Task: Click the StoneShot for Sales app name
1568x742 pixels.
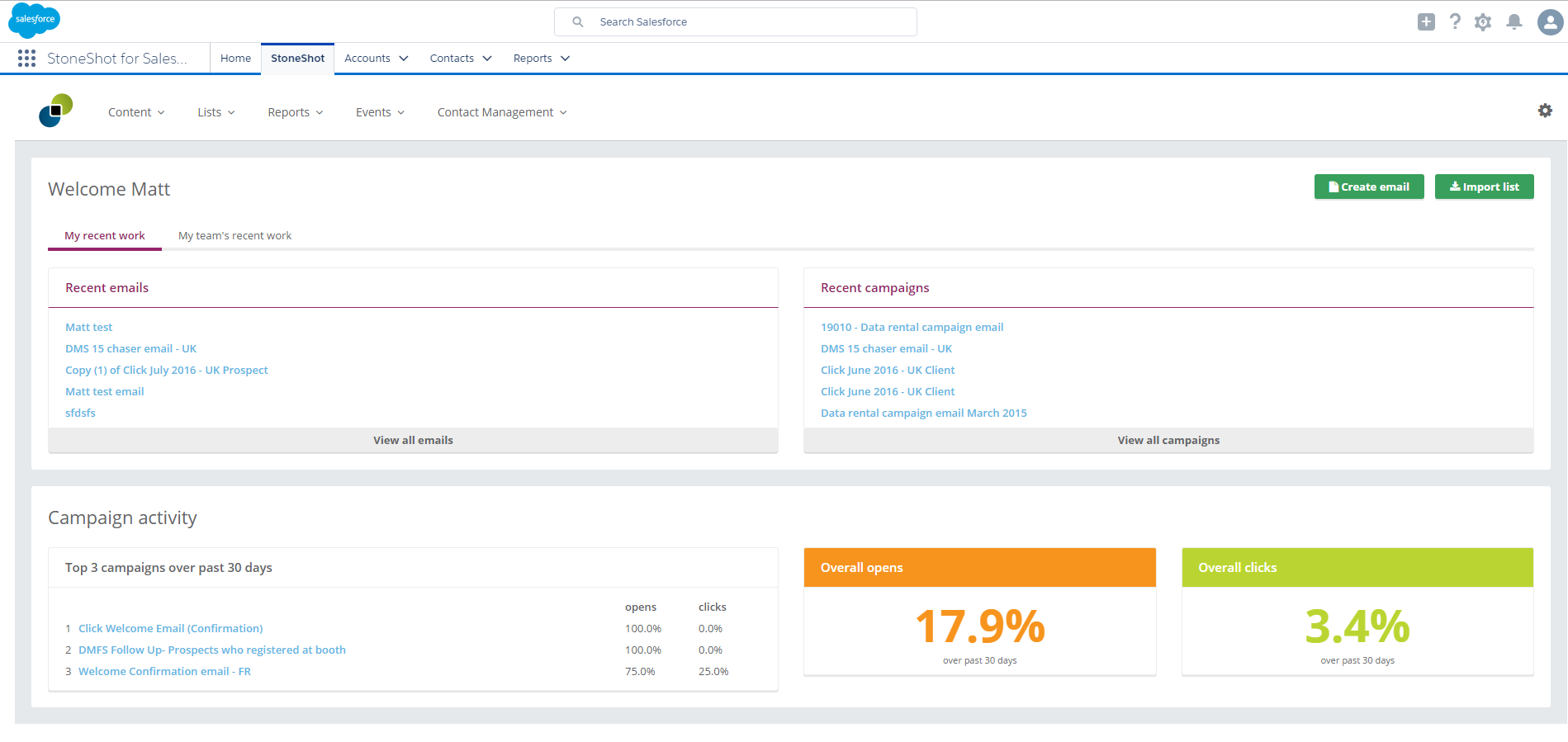Action: [x=117, y=59]
